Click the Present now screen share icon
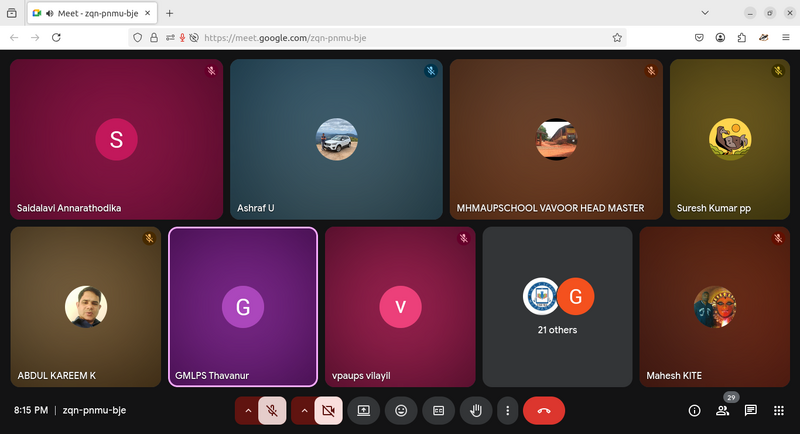 [x=364, y=410]
